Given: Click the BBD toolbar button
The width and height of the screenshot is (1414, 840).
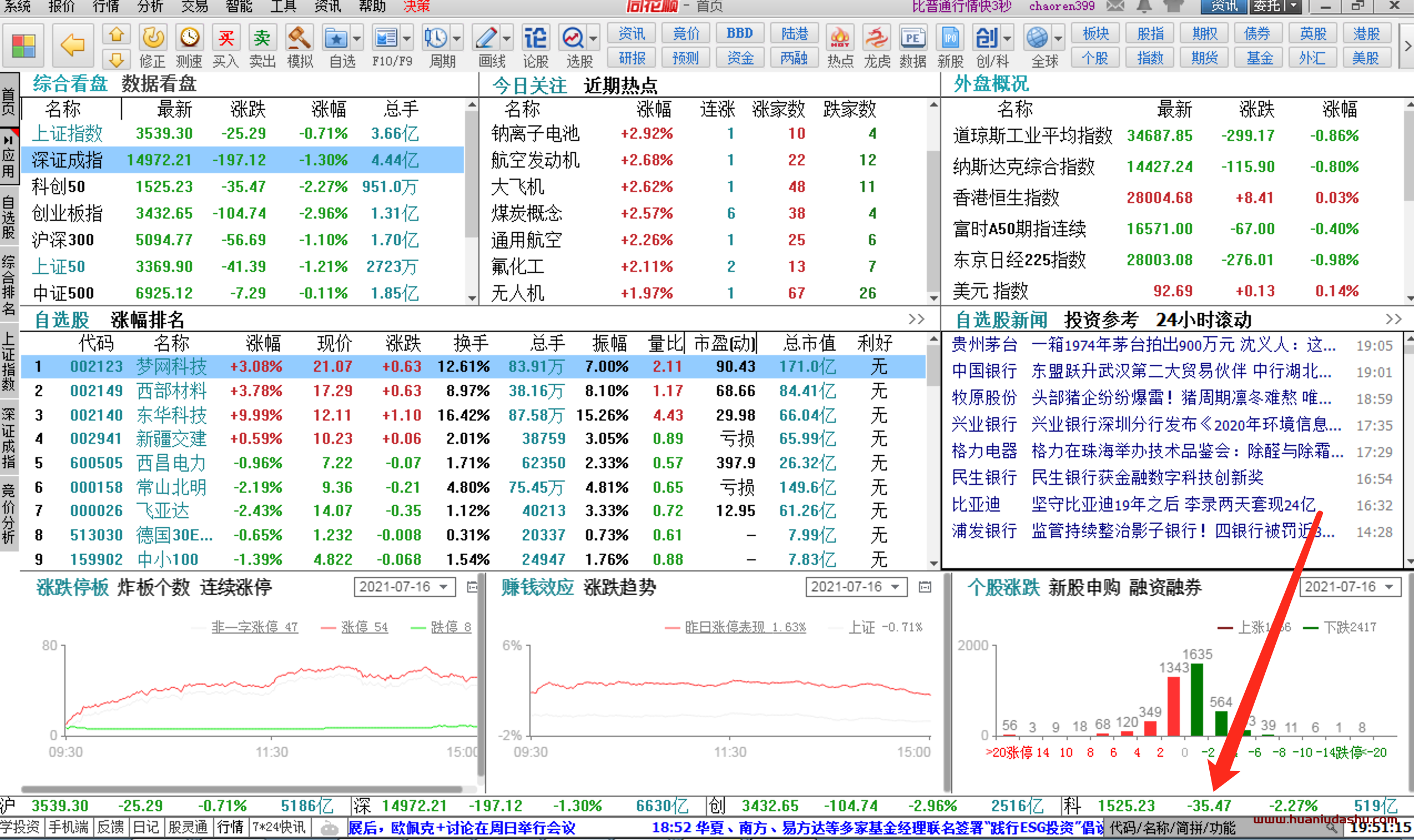Looking at the screenshot, I should pyautogui.click(x=740, y=34).
